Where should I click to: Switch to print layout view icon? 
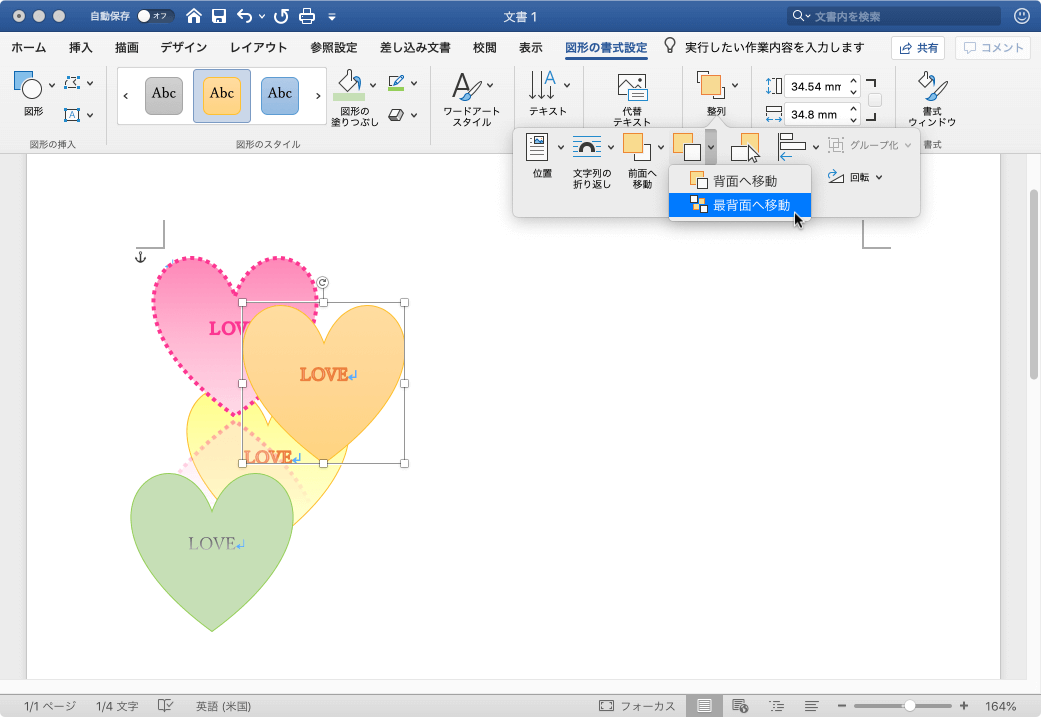tap(704, 706)
